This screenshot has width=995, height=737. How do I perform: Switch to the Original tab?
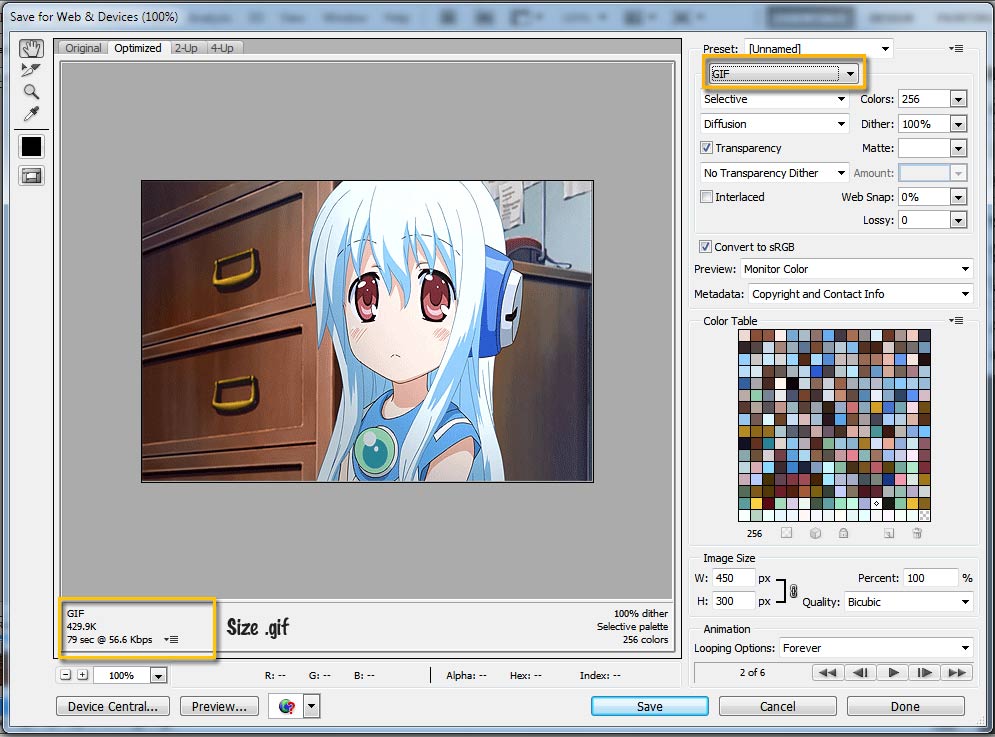(83, 48)
